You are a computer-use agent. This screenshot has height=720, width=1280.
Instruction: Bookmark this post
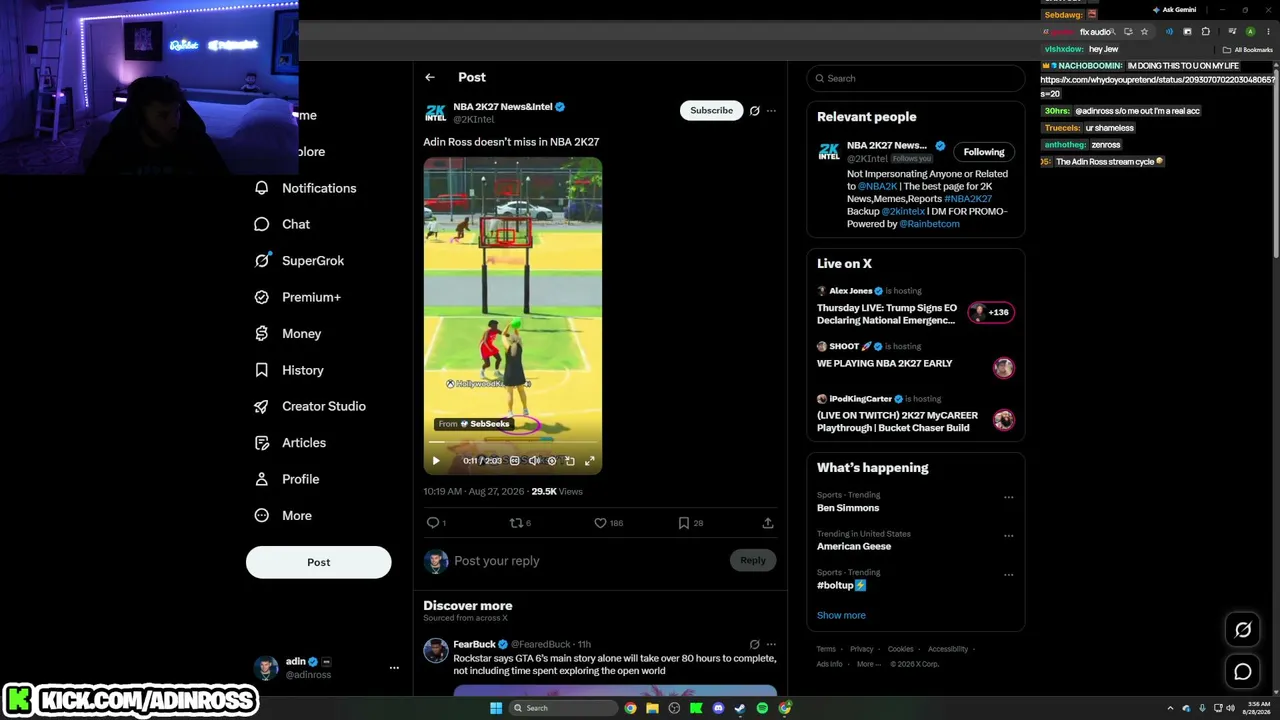pyautogui.click(x=684, y=522)
